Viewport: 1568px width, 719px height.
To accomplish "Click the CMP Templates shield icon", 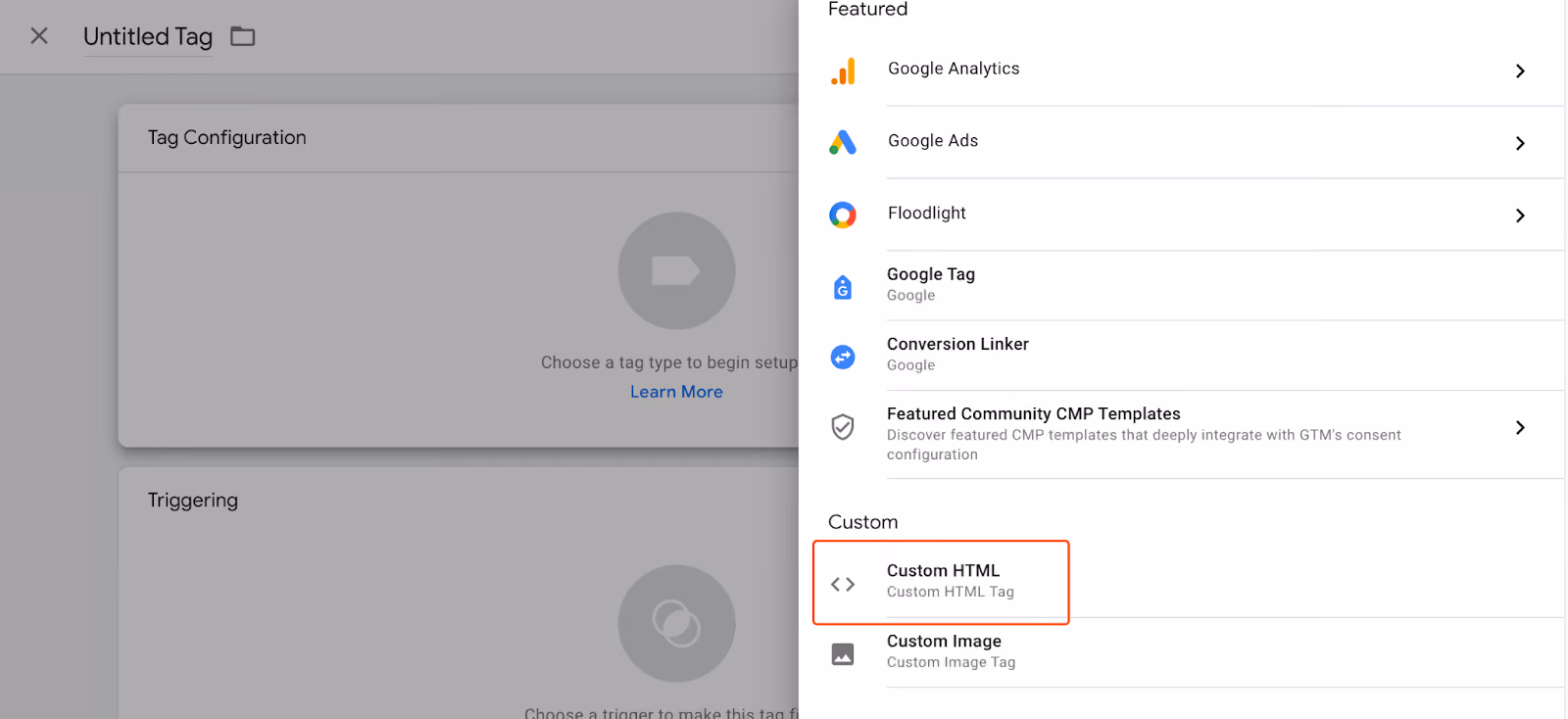I will coord(843,427).
